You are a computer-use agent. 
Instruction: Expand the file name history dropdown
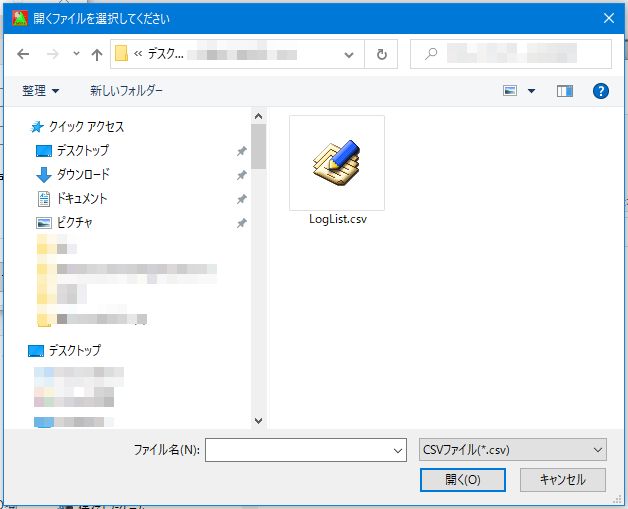[x=398, y=451]
